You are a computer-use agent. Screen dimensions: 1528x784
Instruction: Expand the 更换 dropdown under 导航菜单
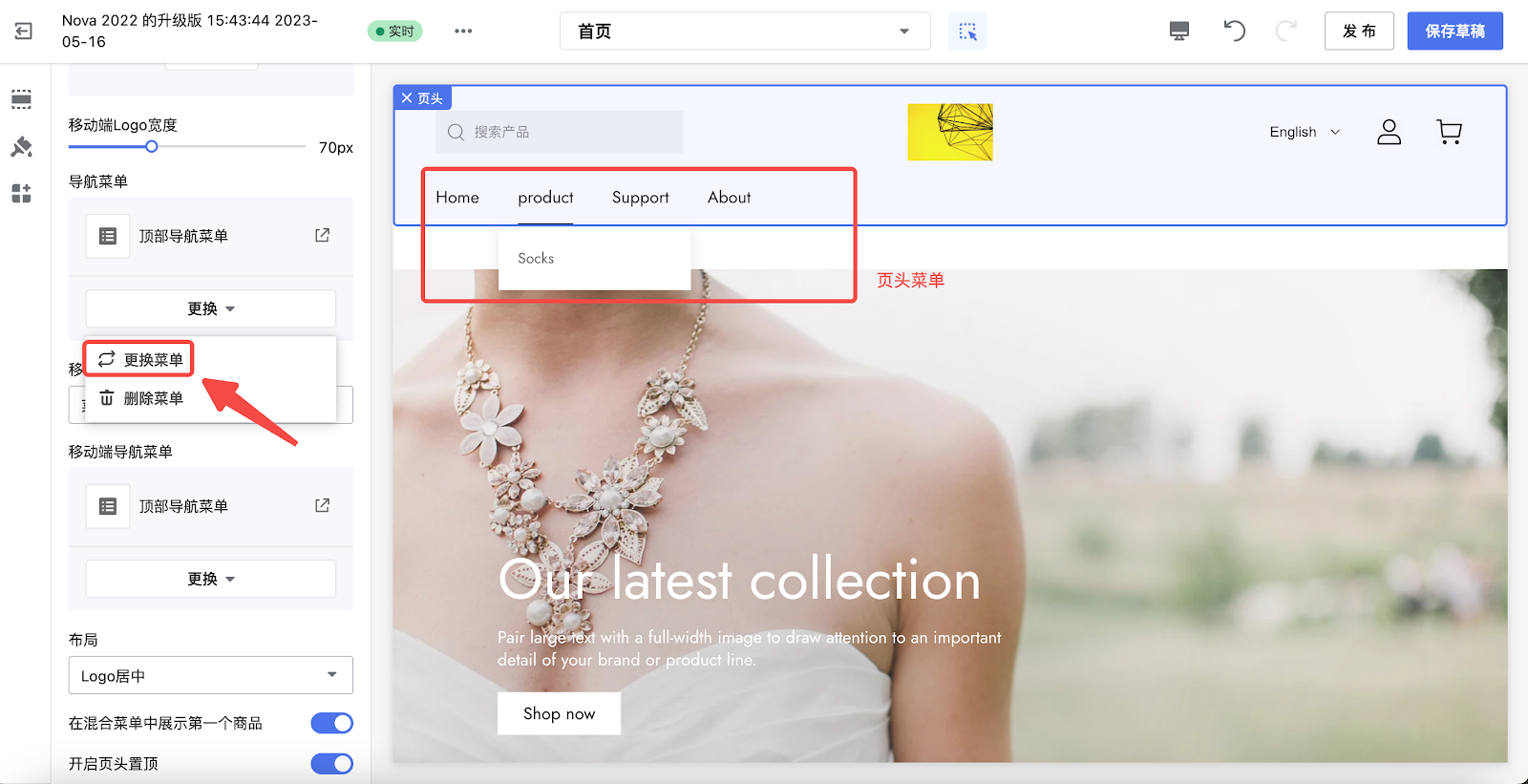[x=211, y=308]
